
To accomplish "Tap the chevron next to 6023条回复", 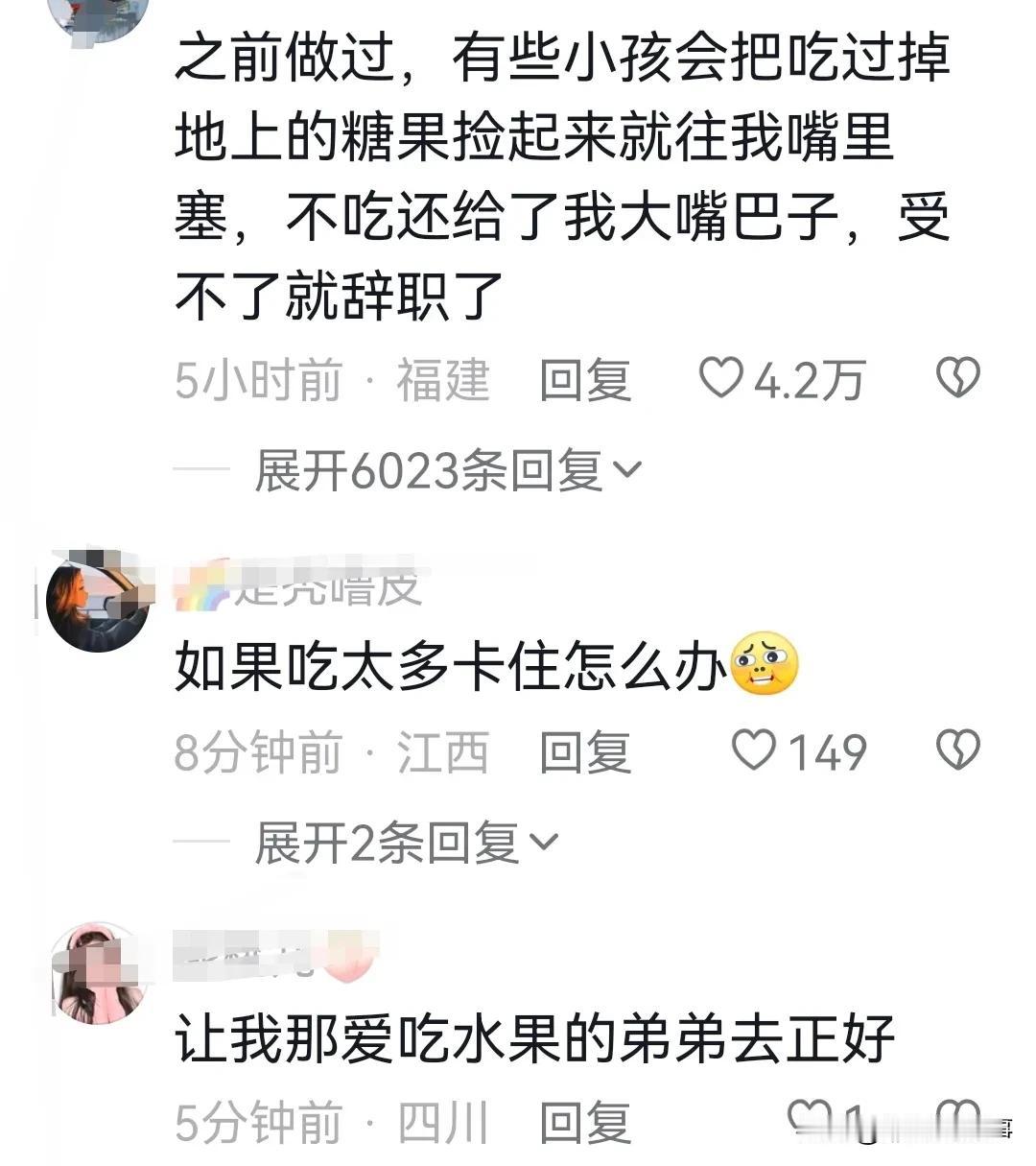I will tap(626, 471).
